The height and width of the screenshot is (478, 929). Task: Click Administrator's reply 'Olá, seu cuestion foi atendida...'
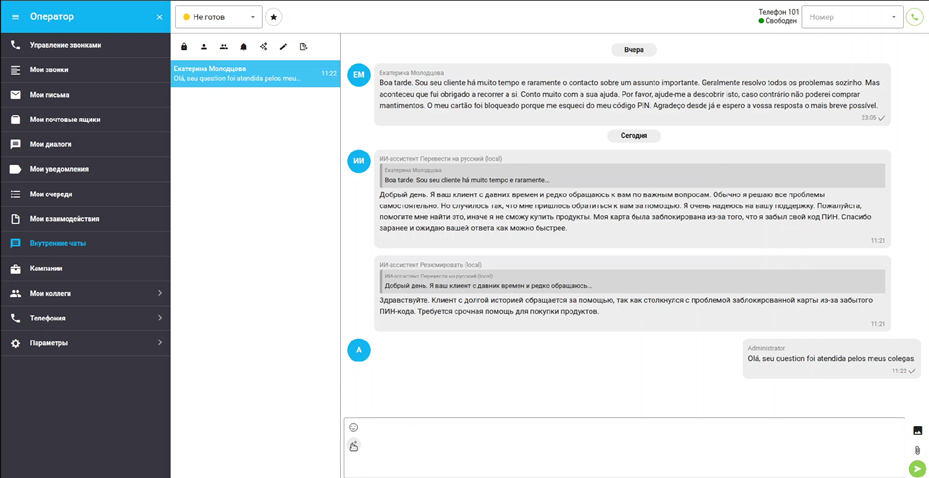pos(831,358)
